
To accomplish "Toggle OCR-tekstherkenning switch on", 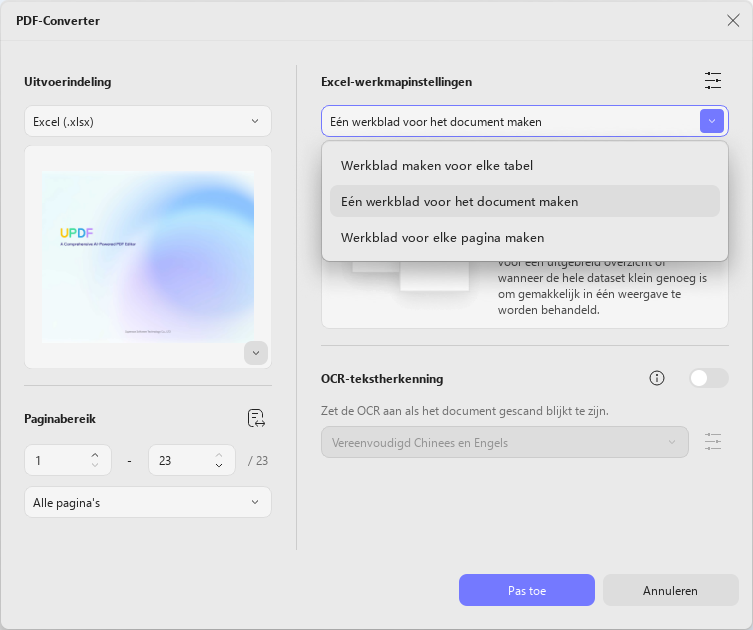I will [709, 378].
